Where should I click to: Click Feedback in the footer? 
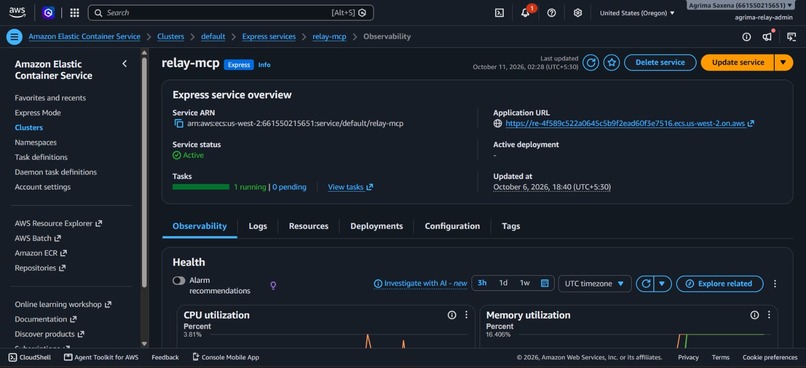click(x=165, y=357)
